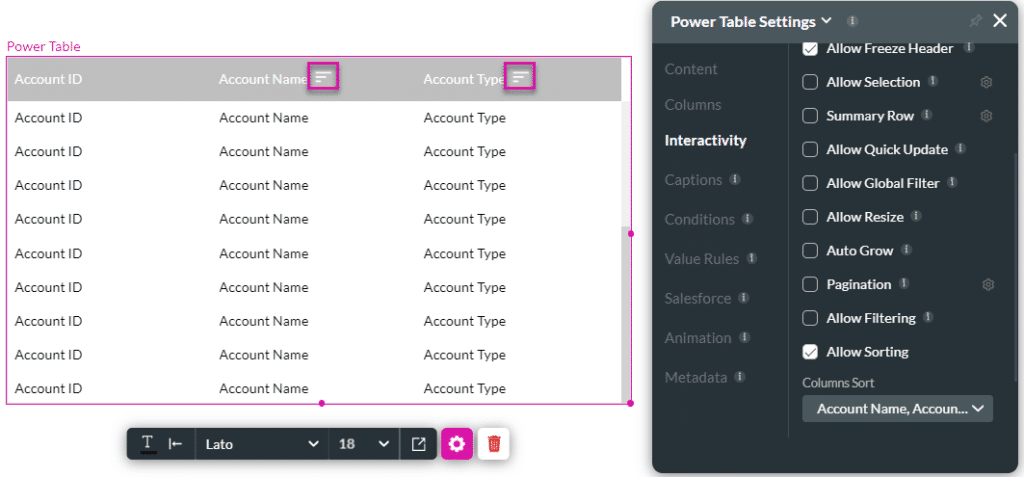
Task: Click the open-in-new-window icon in toolbar
Action: 418,444
